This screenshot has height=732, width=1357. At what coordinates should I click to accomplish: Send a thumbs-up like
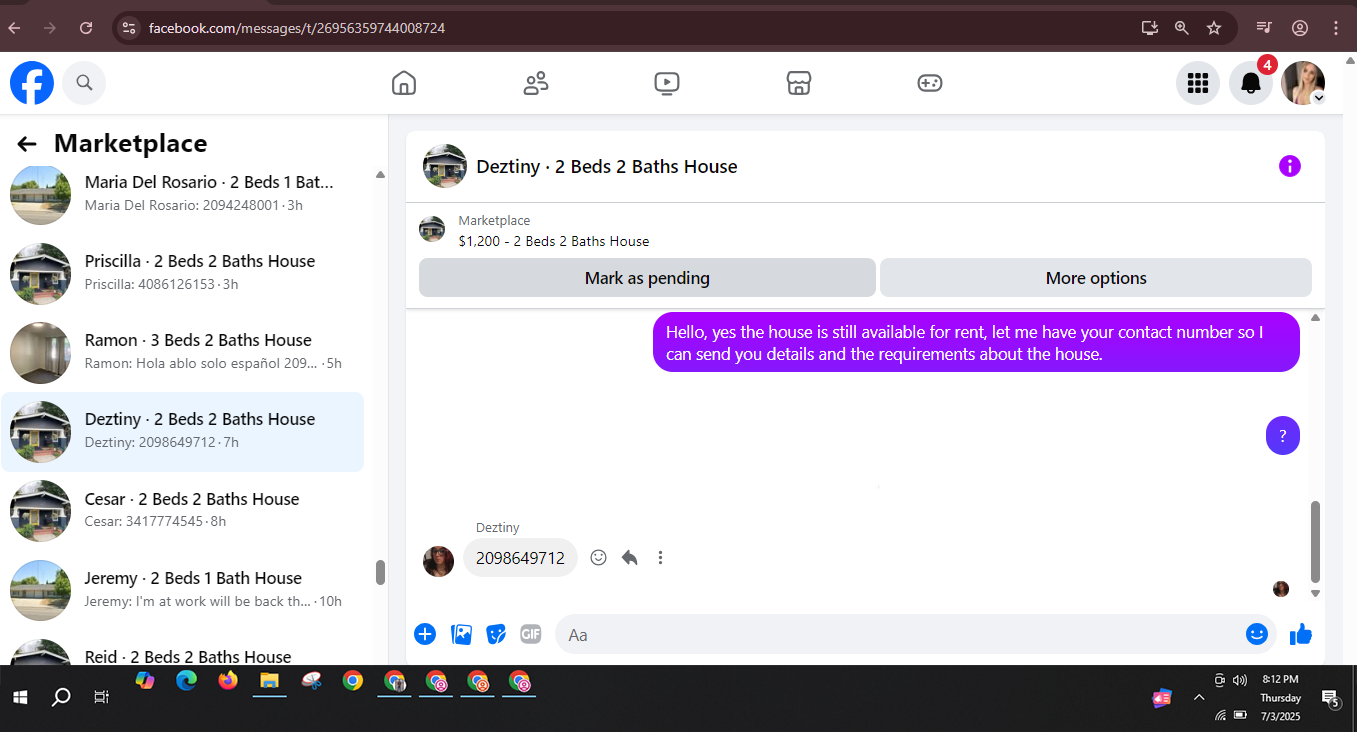tap(1301, 634)
